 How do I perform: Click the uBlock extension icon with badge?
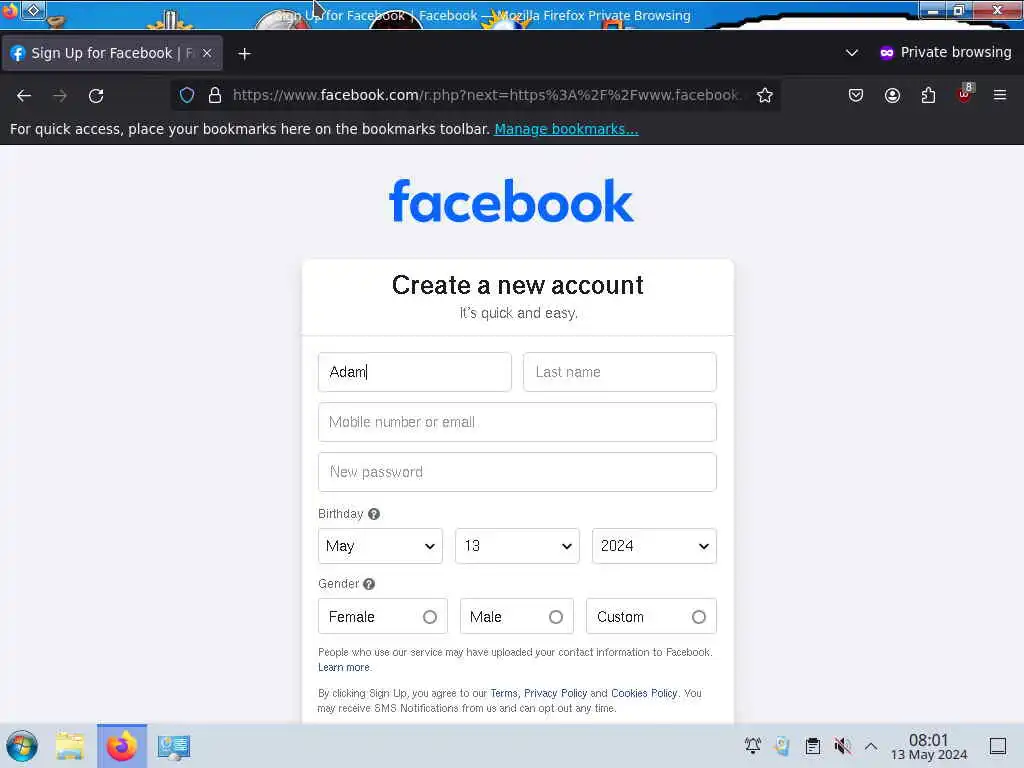point(965,94)
